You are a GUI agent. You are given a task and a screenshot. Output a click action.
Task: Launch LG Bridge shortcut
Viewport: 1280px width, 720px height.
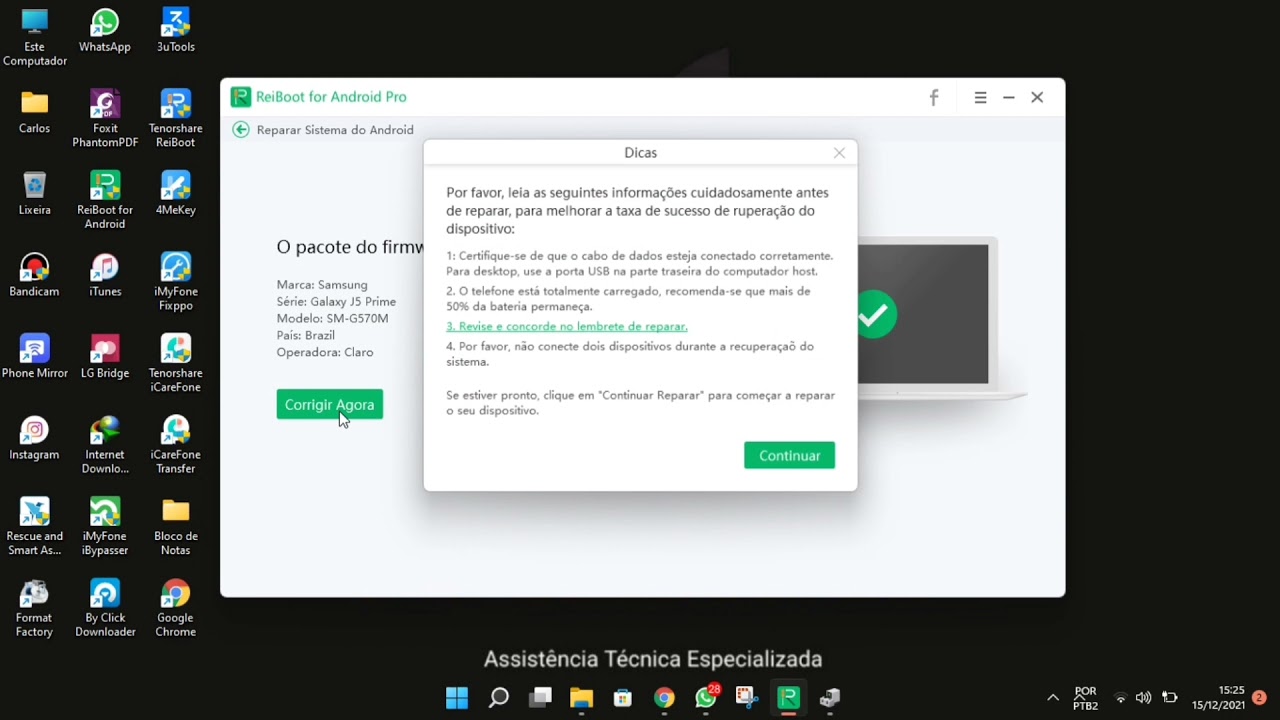[x=105, y=357]
